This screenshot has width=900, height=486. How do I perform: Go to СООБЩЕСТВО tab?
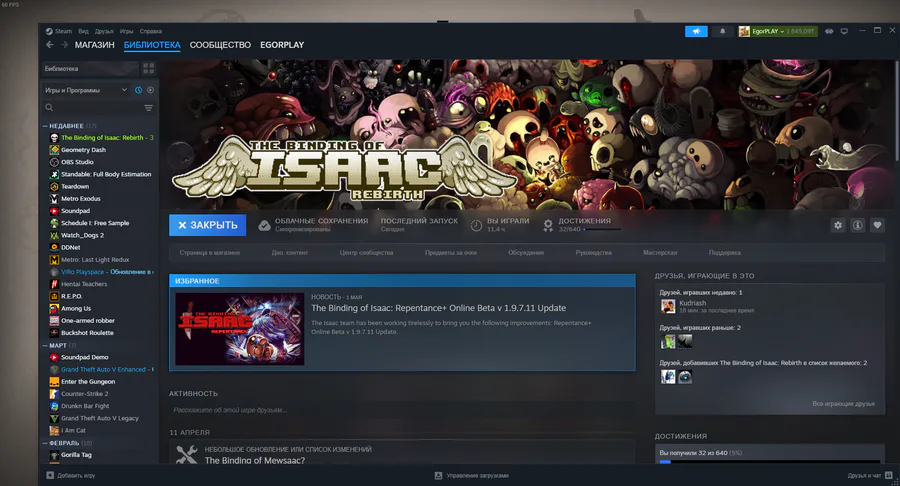[220, 45]
